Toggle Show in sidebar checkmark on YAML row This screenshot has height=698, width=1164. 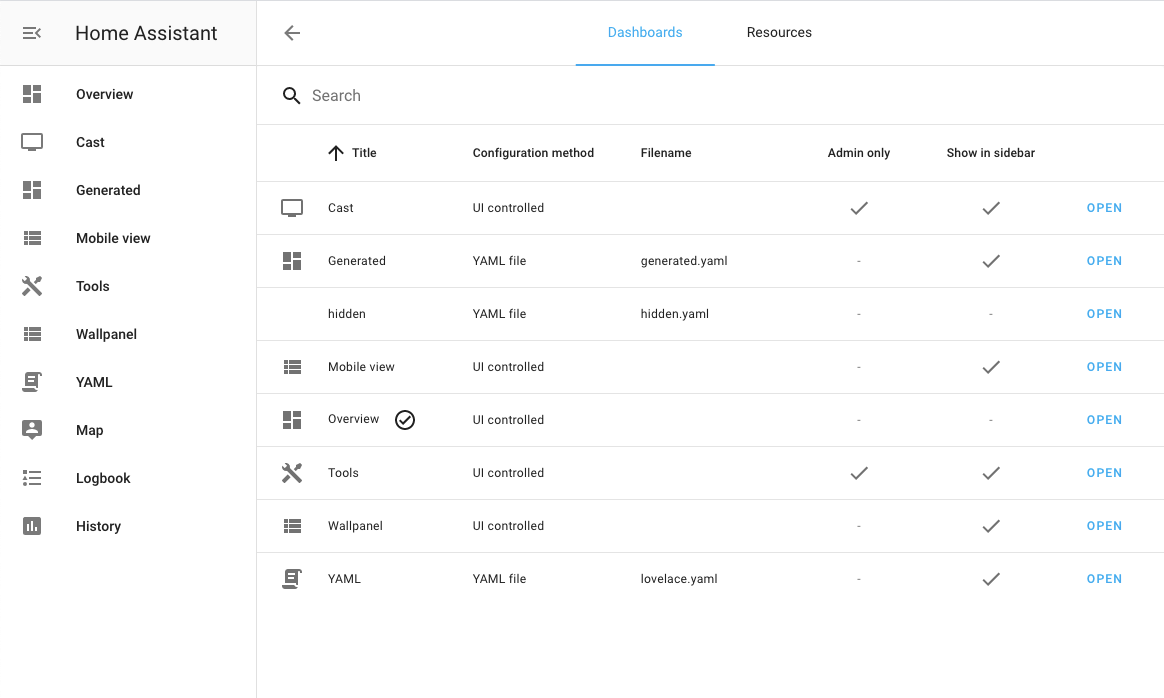click(991, 578)
